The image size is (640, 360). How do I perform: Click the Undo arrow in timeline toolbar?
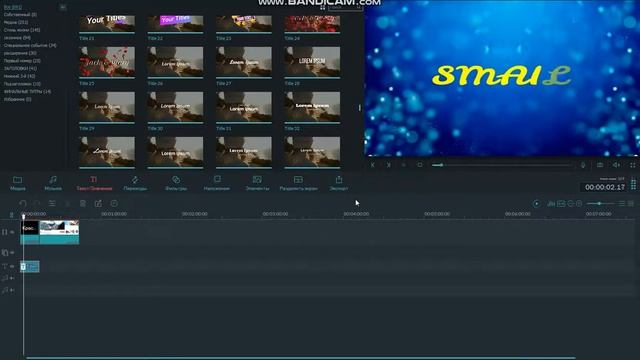tap(23, 203)
